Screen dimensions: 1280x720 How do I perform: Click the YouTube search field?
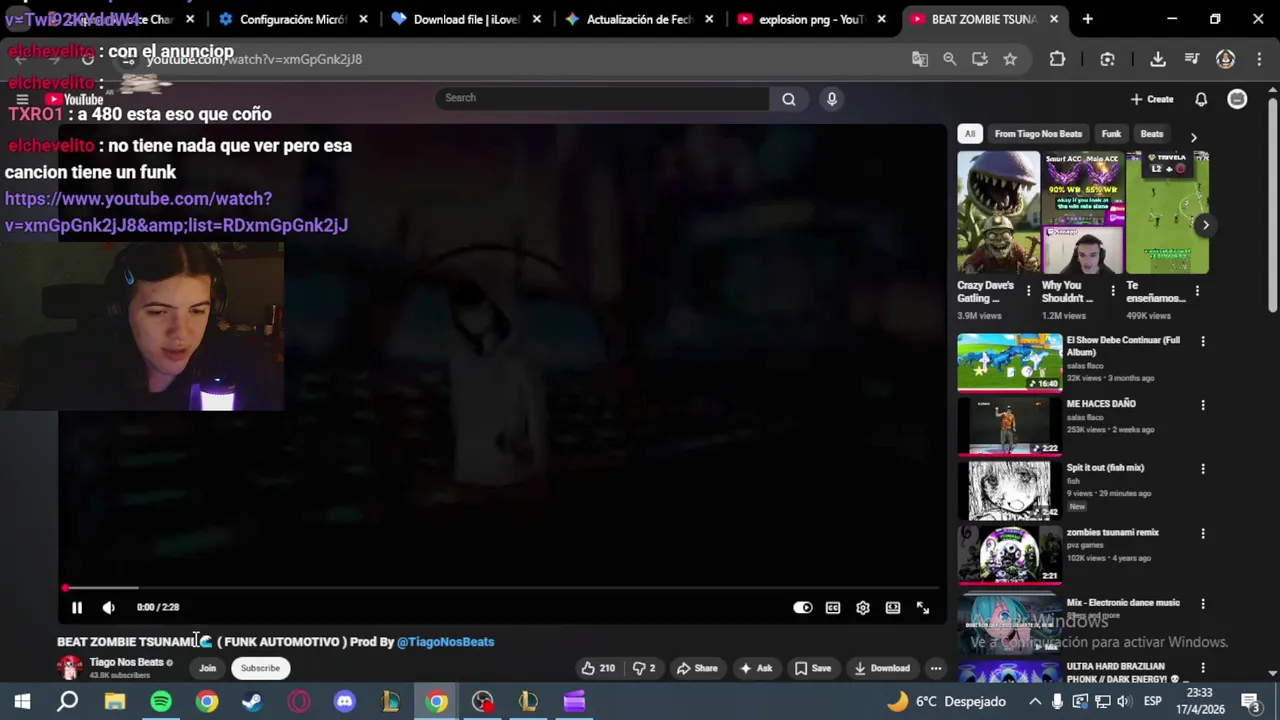[602, 98]
